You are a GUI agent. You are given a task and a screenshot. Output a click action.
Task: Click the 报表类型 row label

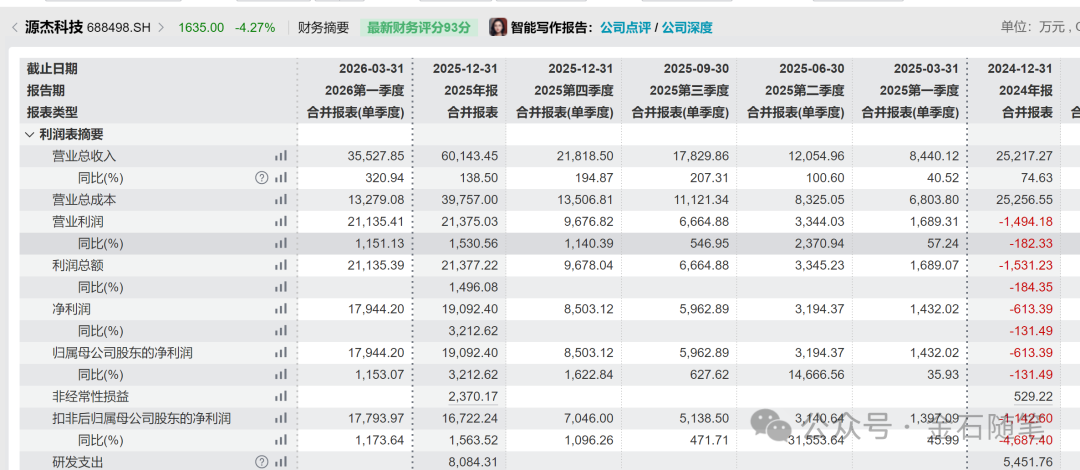[52, 112]
